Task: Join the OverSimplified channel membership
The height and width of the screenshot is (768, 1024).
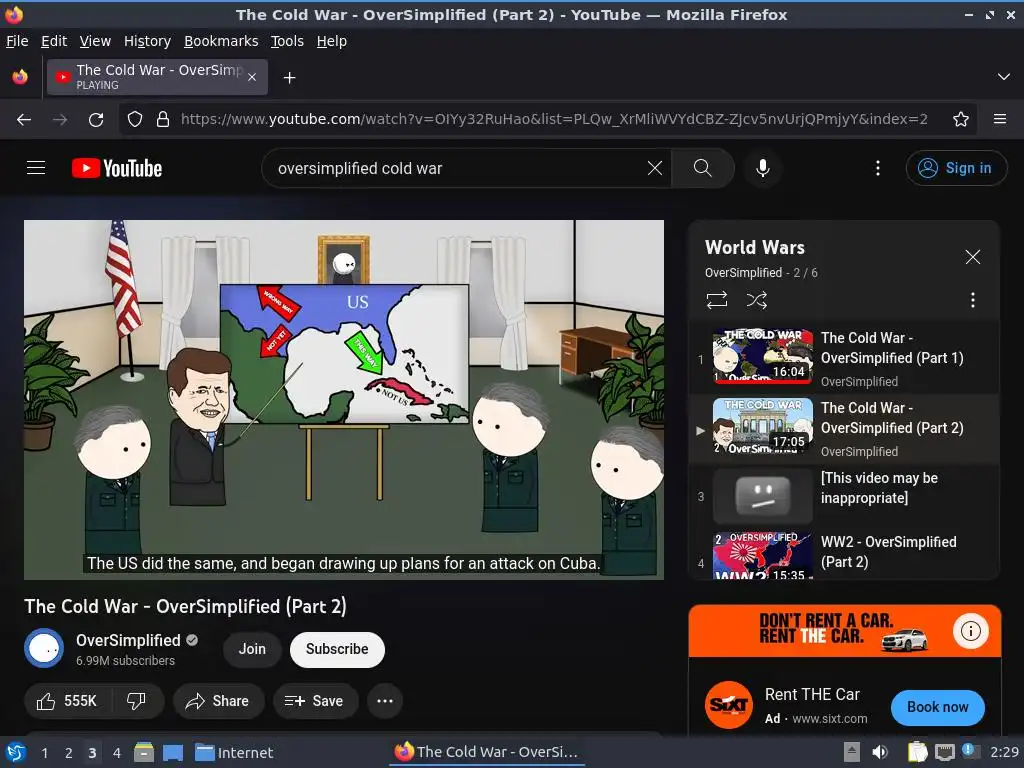Action: (252, 649)
